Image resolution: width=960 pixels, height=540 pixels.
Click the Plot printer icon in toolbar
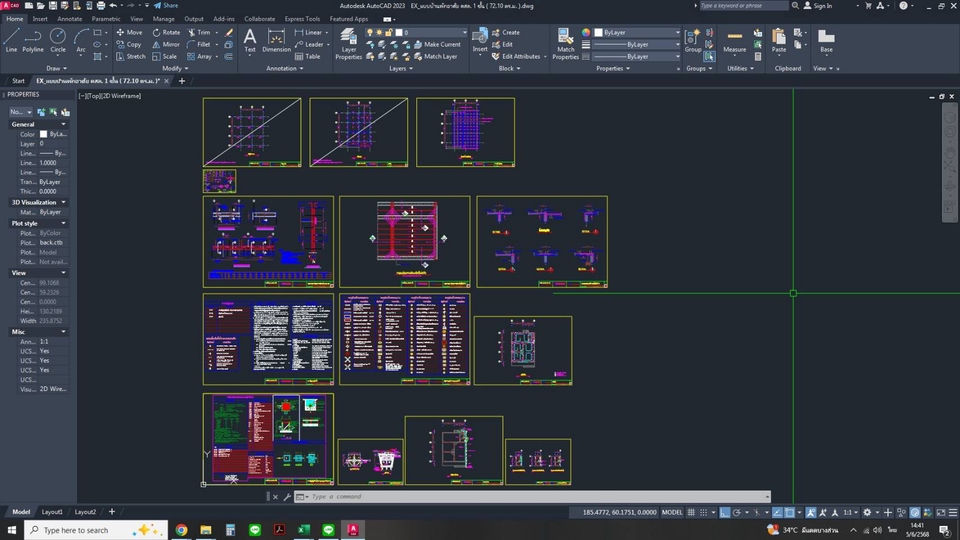click(x=100, y=6)
